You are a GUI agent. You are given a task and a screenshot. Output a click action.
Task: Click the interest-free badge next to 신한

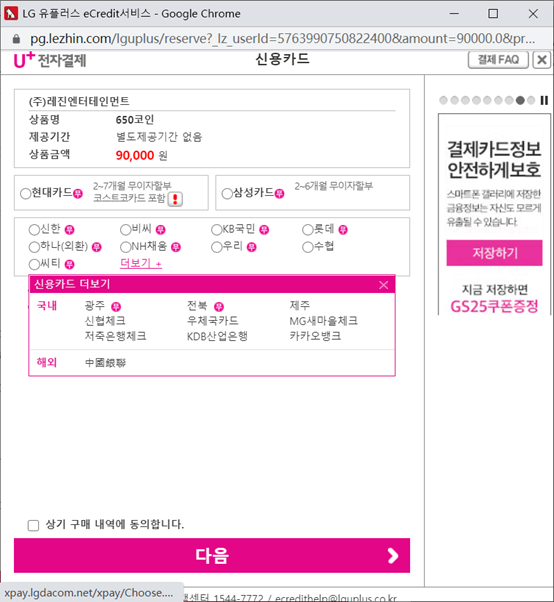69,230
